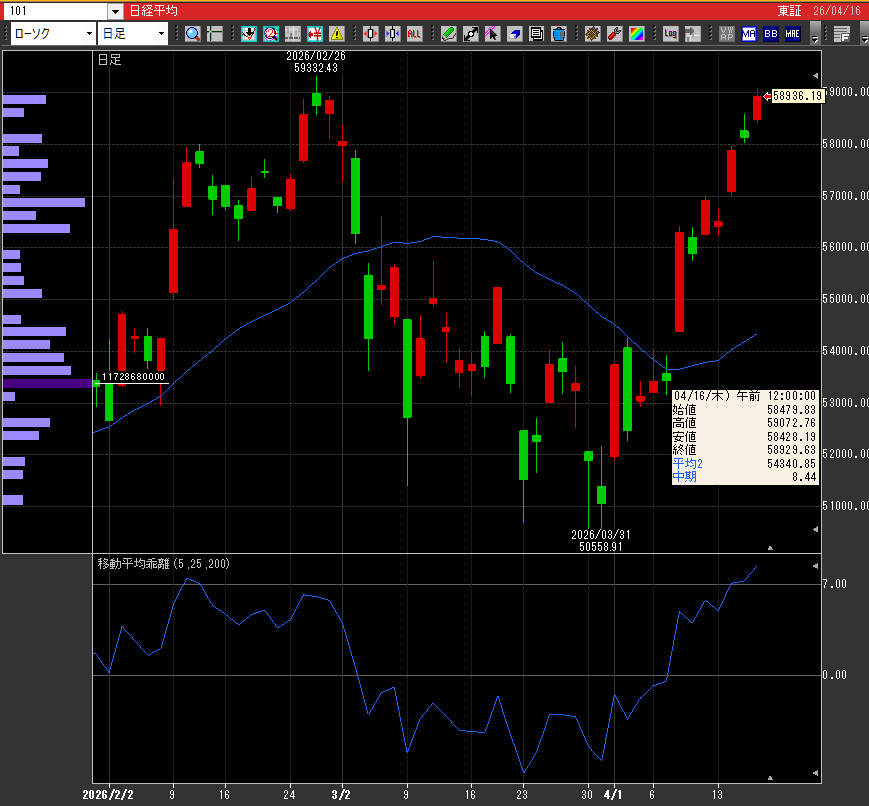Image resolution: width=869 pixels, height=806 pixels.
Task: Click the oscillator pane top scale triangle
Action: (815, 566)
